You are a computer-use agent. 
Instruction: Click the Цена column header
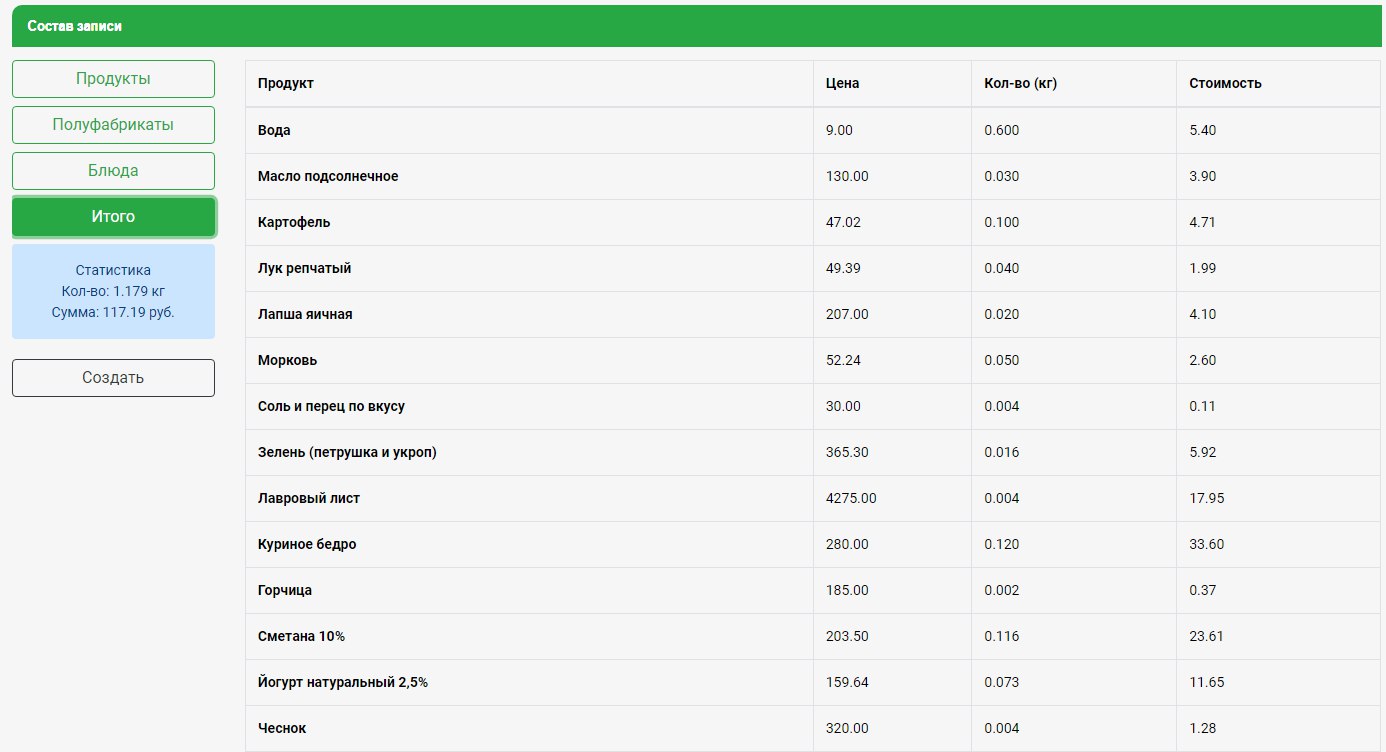[842, 84]
